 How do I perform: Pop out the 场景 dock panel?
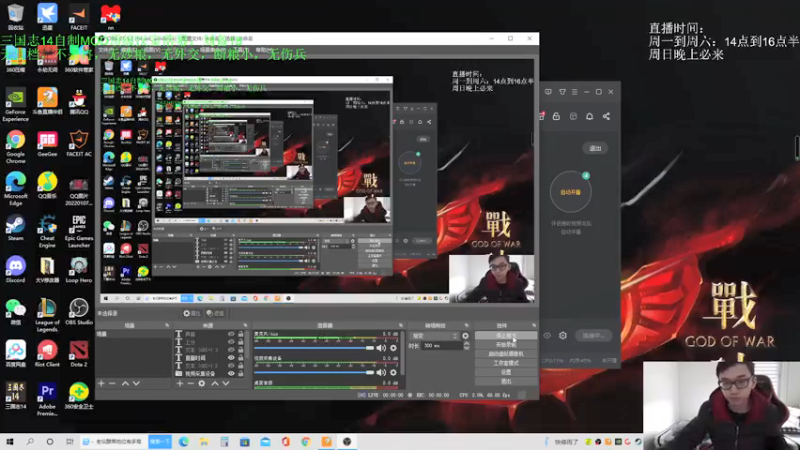167,325
